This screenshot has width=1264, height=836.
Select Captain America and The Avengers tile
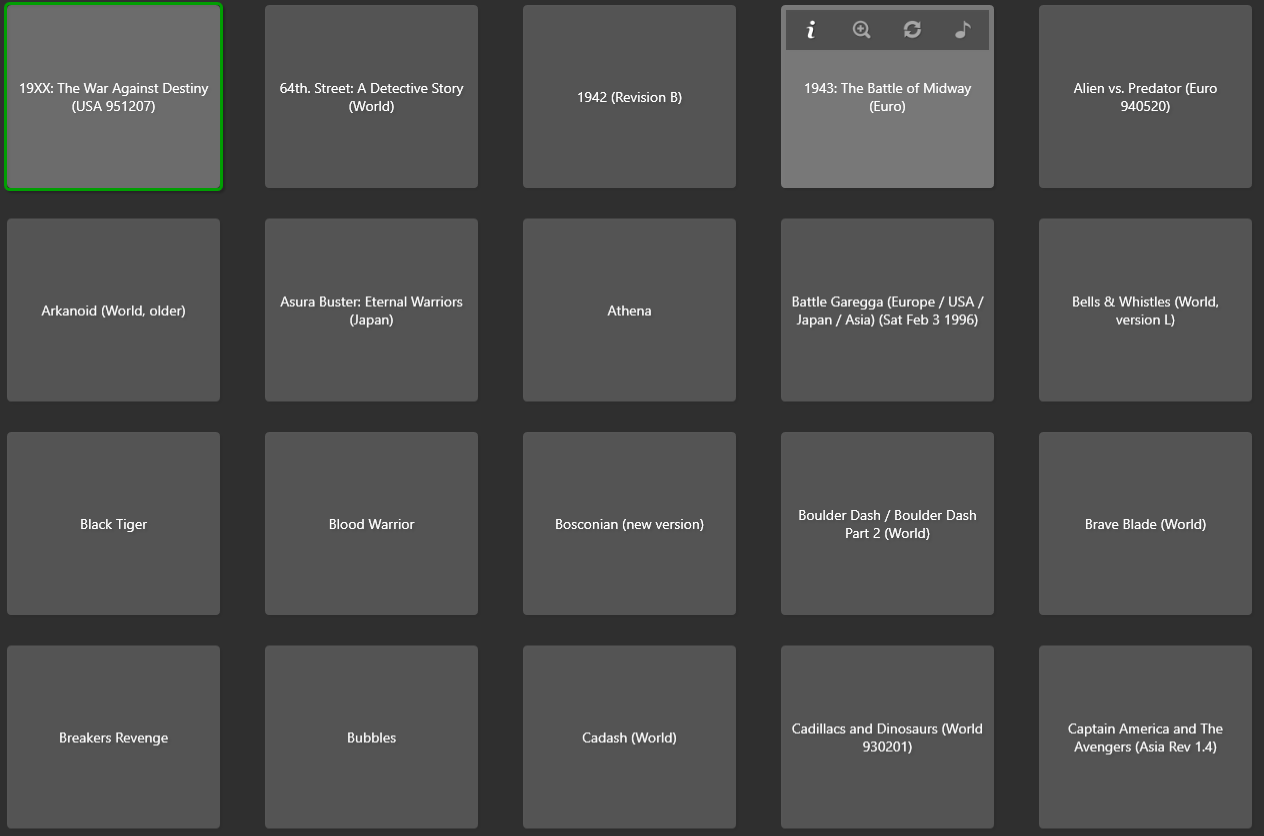point(1145,737)
